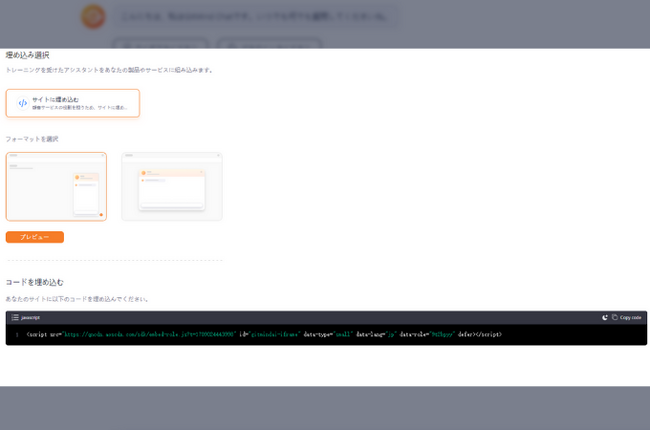Click the script embed code line
The height and width of the screenshot is (431, 650).
pos(264,334)
